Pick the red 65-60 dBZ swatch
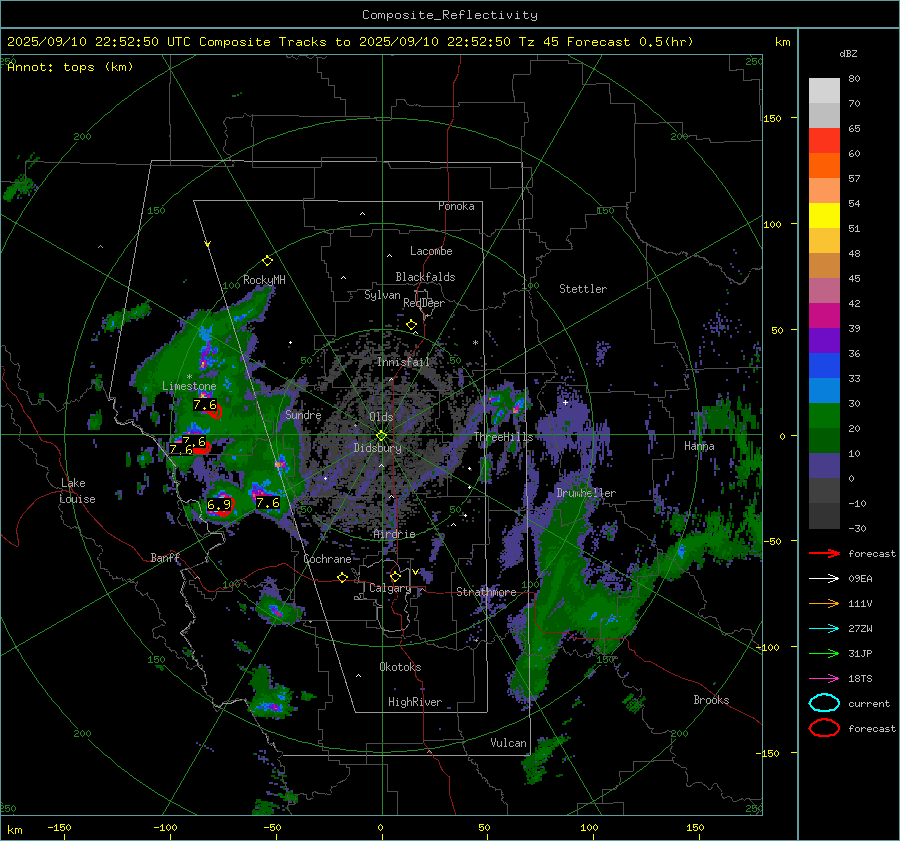This screenshot has width=900, height=841. 824,141
